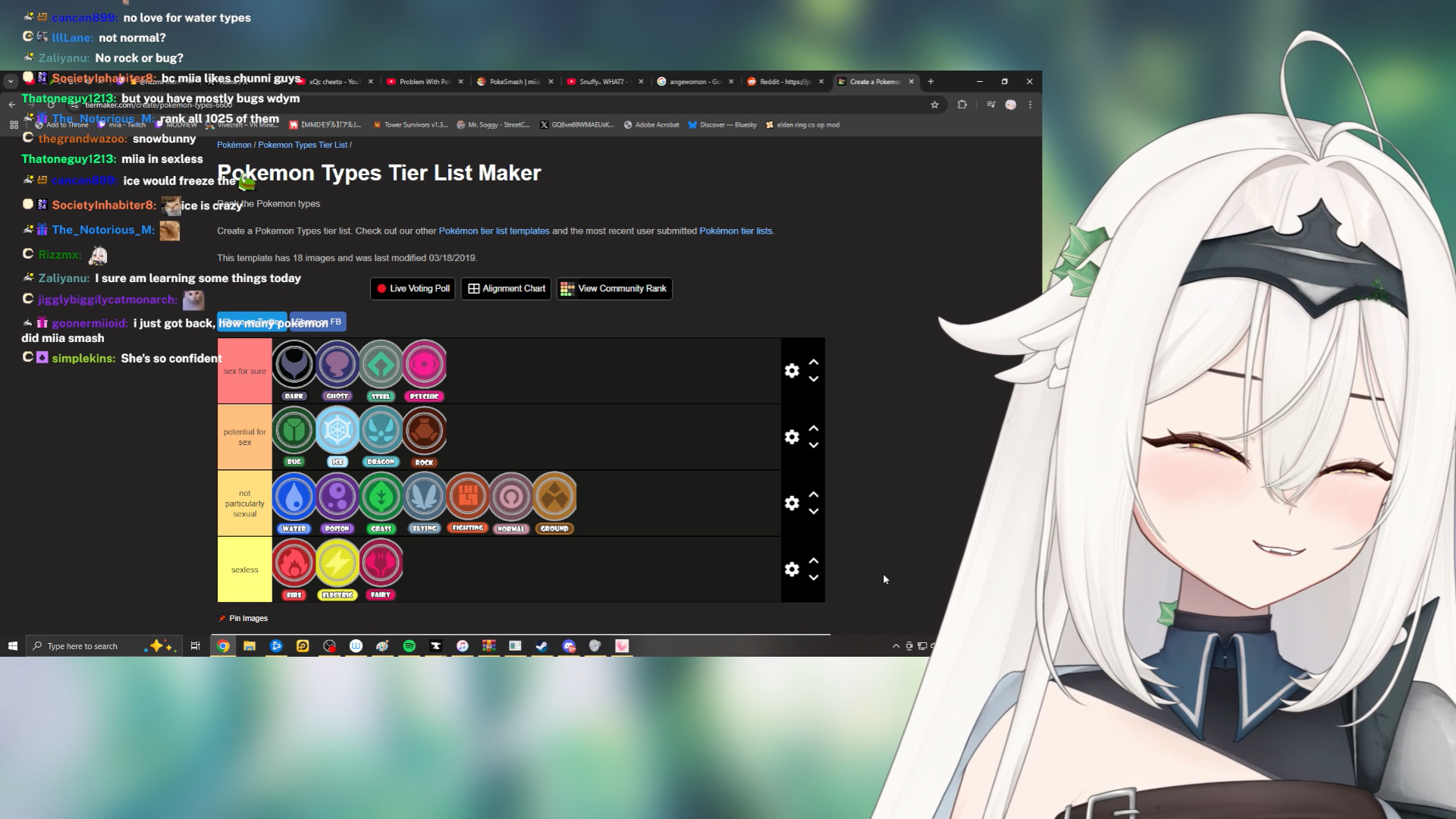Open the Chrome extensions puzzle icon
The height and width of the screenshot is (819, 1456).
point(962,105)
